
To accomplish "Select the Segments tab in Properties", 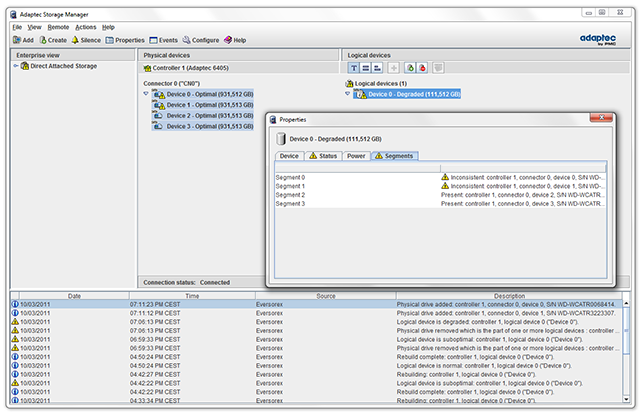I will tap(394, 156).
